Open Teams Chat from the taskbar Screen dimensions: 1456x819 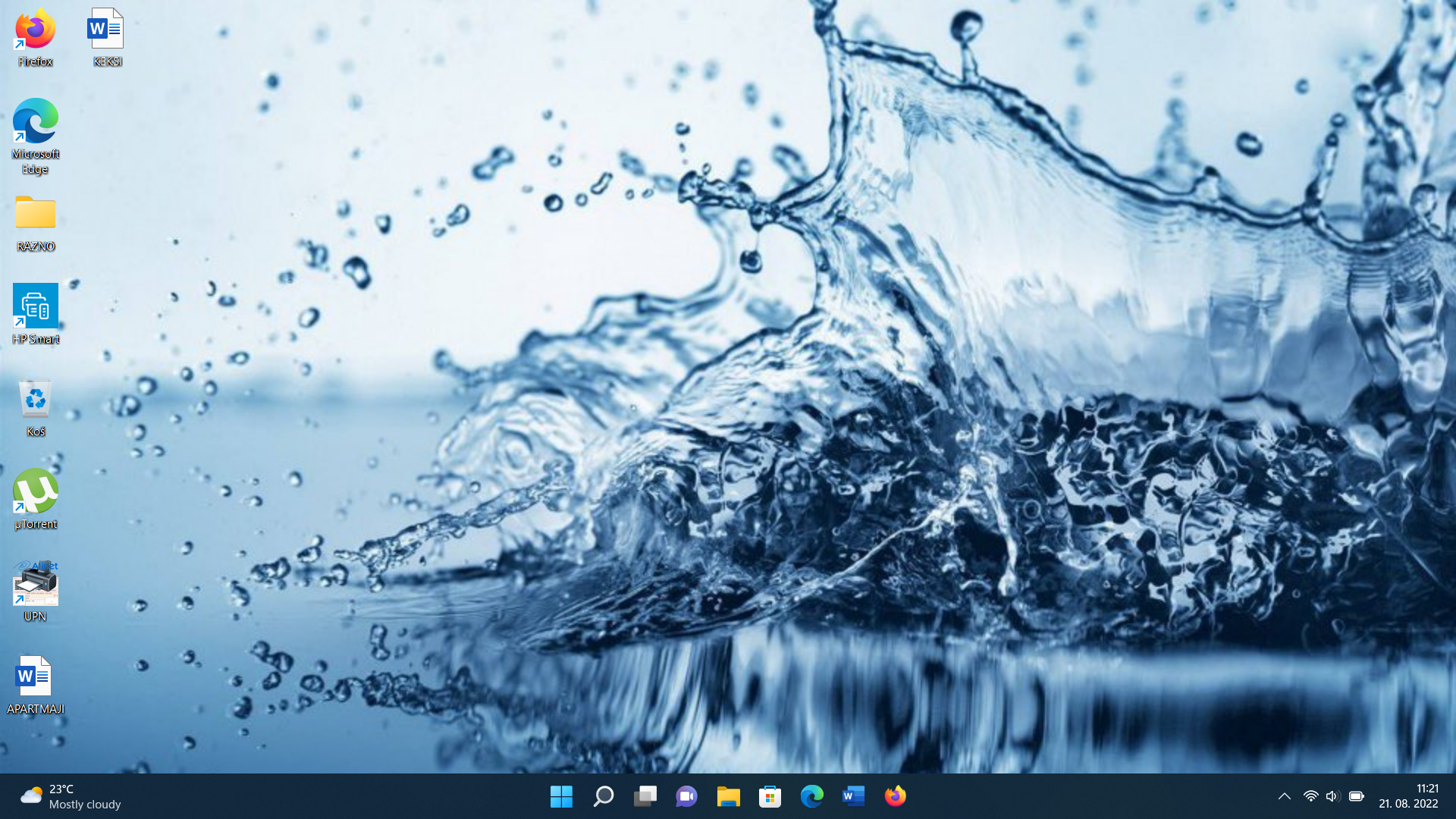[x=686, y=796]
